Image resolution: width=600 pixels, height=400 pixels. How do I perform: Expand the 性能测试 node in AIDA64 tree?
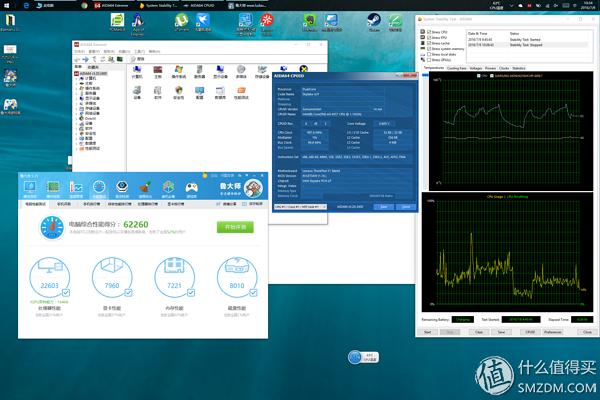(77, 149)
